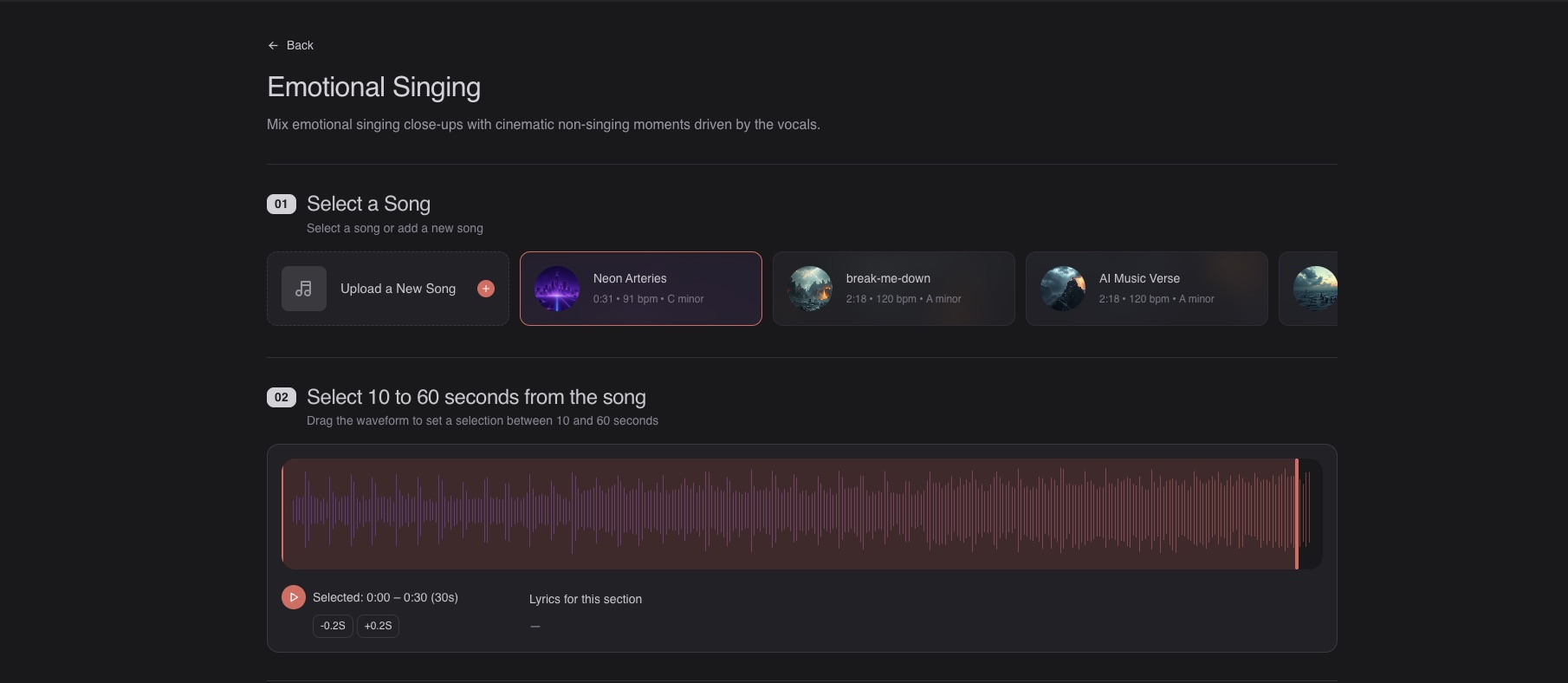Nudge selection forward with +0.2S button
Screen dimensions: 1568x683
(x=378, y=626)
